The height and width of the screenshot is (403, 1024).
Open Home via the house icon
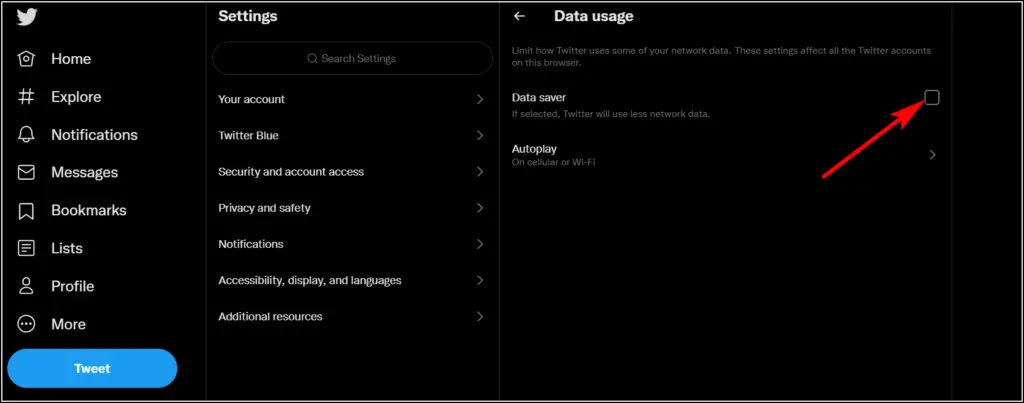[x=26, y=59]
